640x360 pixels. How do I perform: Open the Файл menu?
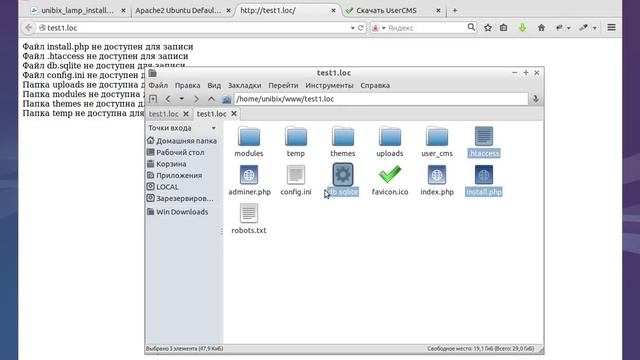pyautogui.click(x=158, y=85)
